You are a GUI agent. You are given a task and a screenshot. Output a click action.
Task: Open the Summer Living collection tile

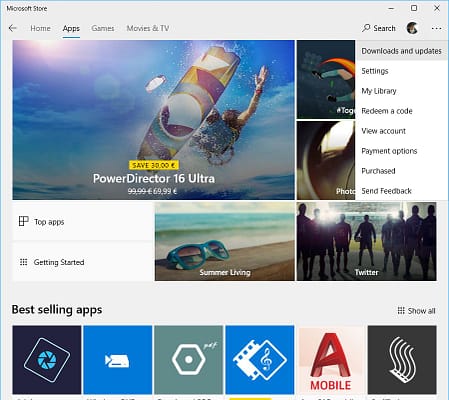(225, 241)
